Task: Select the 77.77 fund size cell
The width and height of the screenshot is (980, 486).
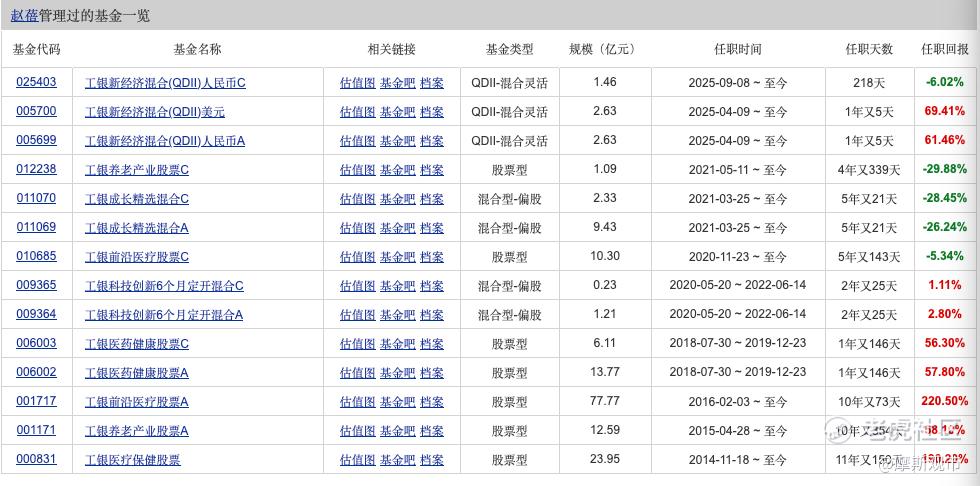Action: (x=605, y=401)
